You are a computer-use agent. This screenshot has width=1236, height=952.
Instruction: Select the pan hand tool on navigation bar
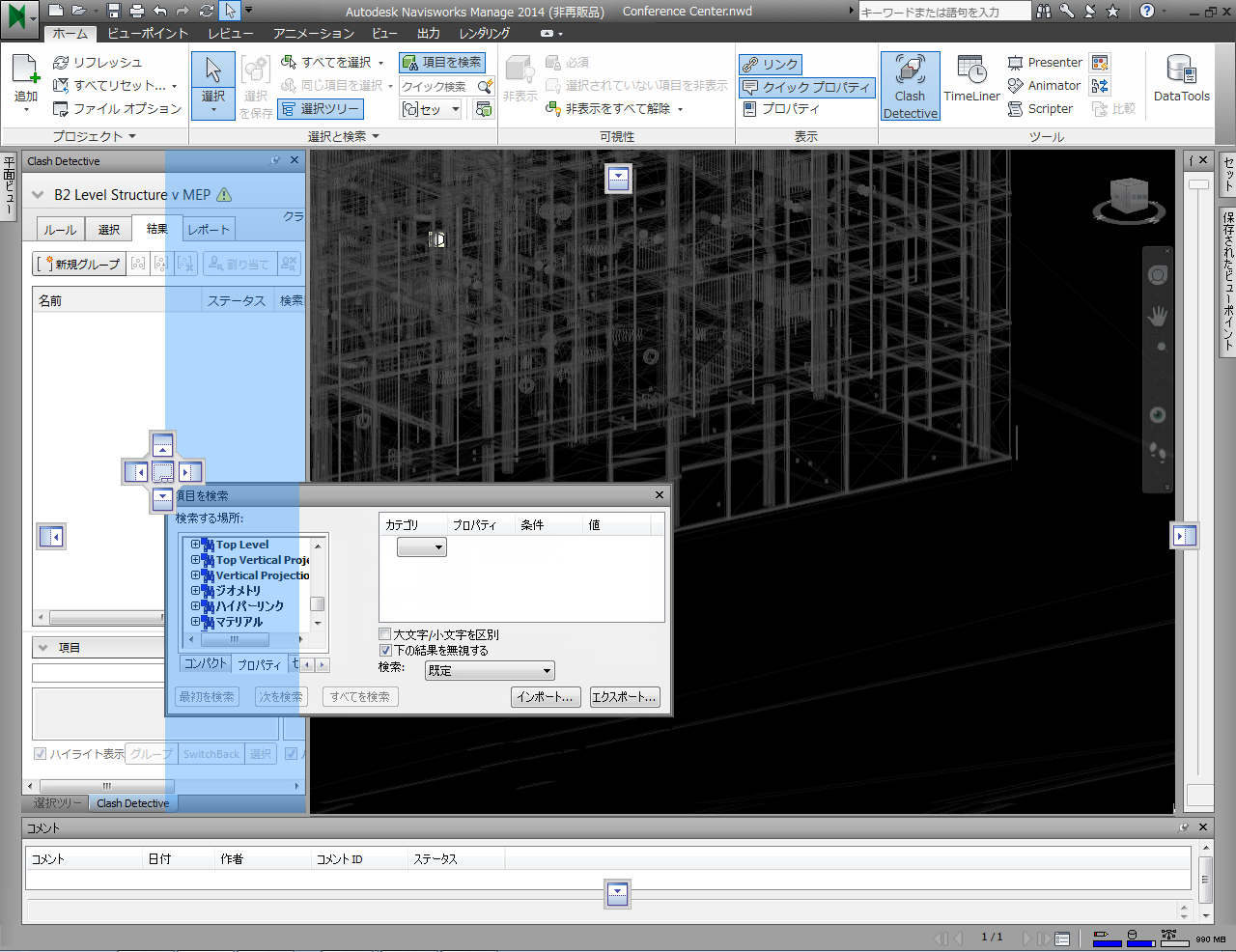click(x=1157, y=316)
